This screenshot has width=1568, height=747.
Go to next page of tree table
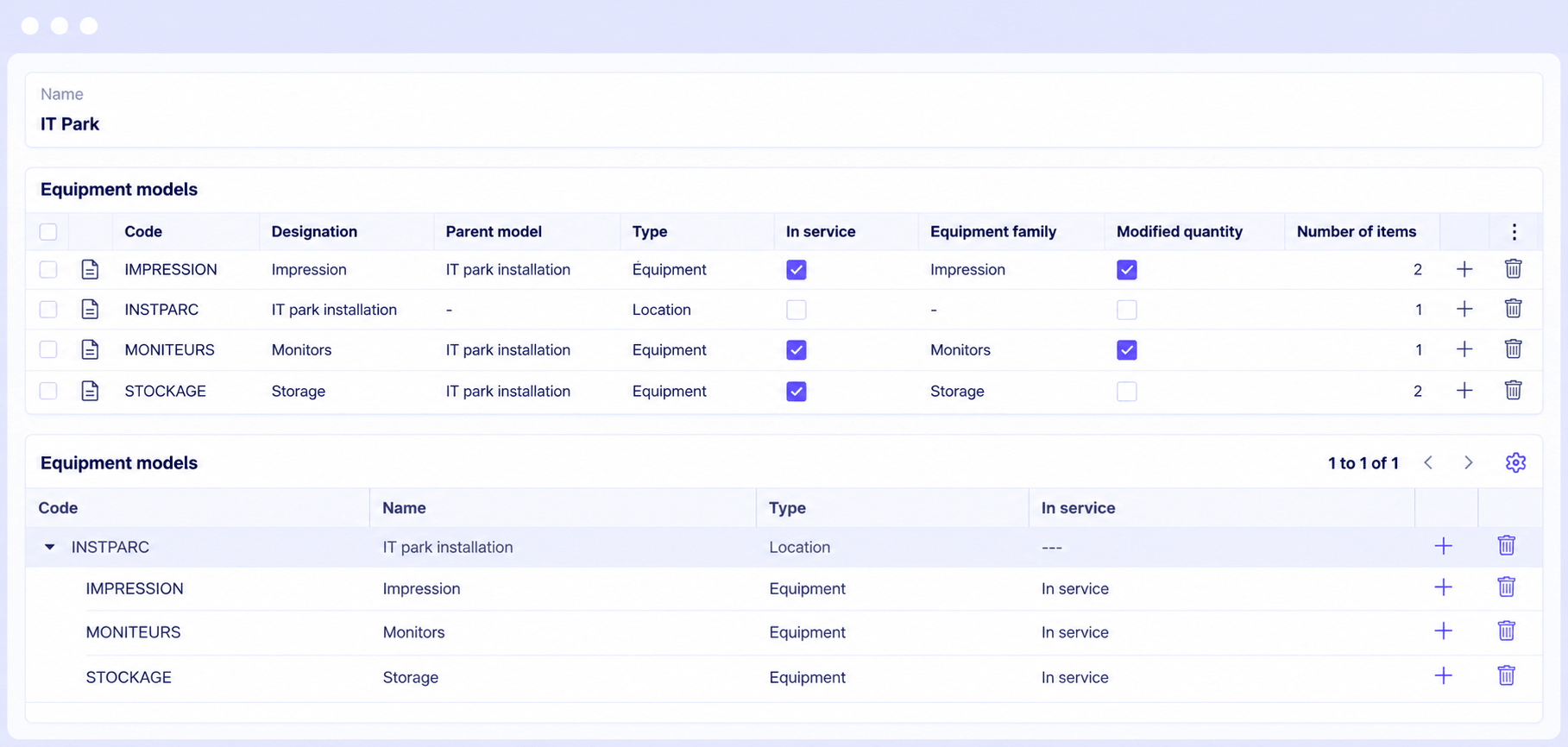click(x=1468, y=462)
